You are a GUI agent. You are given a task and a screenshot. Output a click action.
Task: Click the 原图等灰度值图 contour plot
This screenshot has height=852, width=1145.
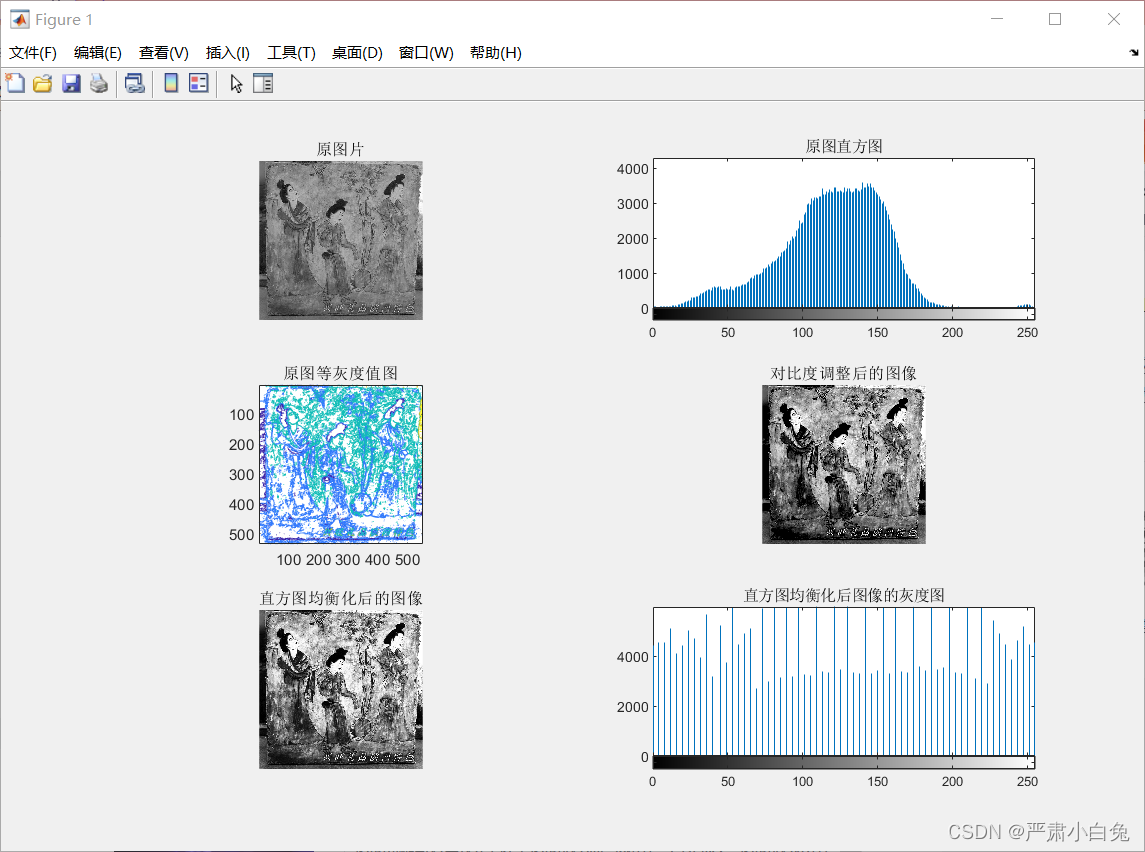click(341, 464)
